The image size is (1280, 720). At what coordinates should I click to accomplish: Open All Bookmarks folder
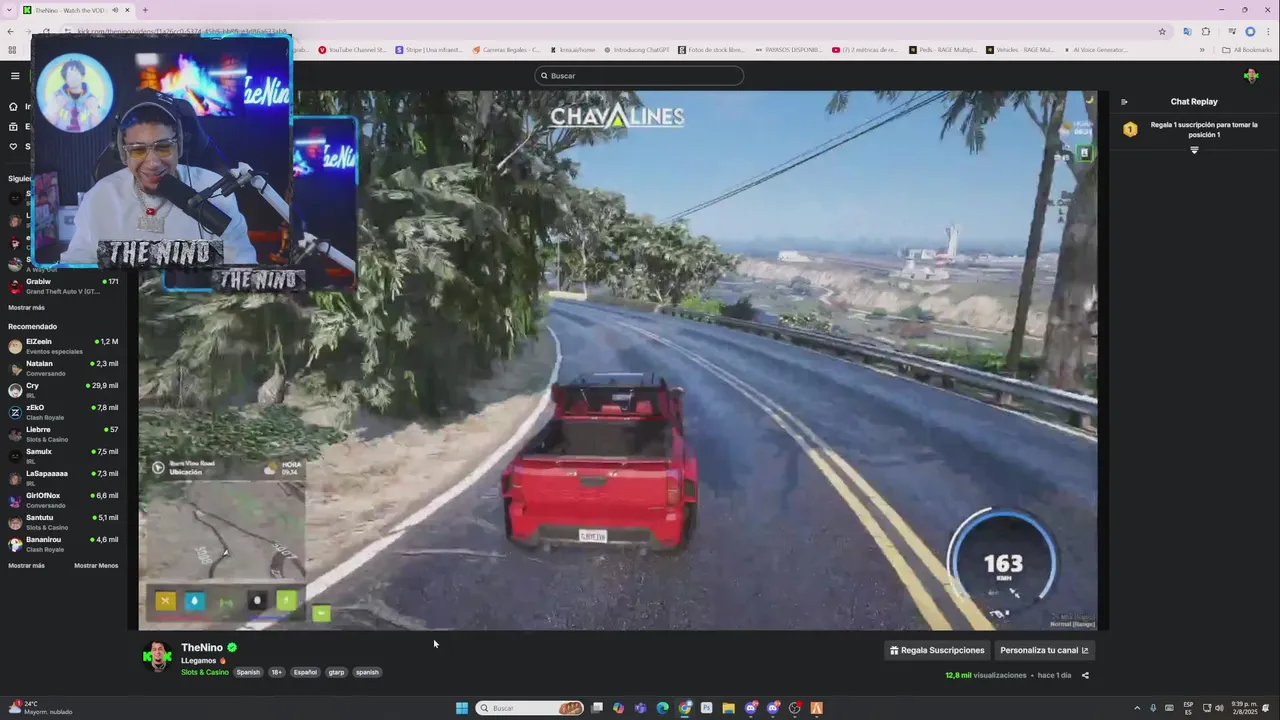pyautogui.click(x=1246, y=49)
